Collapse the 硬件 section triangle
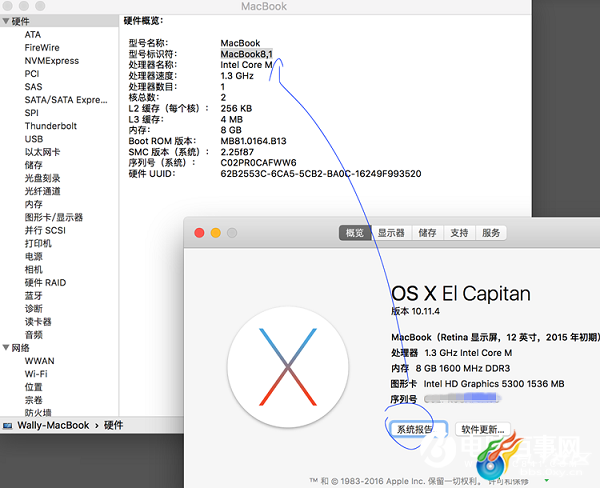This screenshot has width=600, height=488. (x=6, y=21)
